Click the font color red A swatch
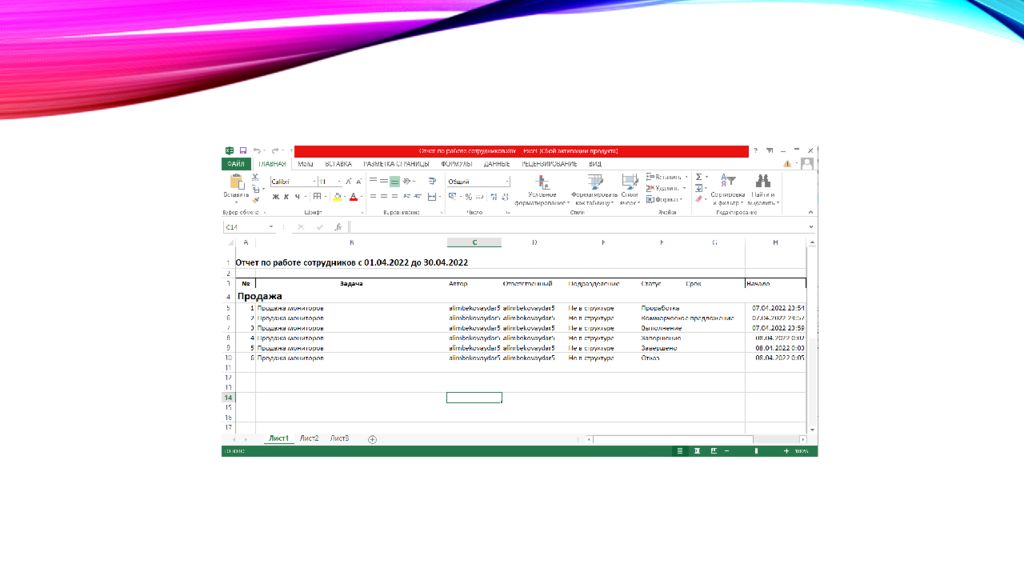This screenshot has height=576, width=1024. tap(353, 197)
